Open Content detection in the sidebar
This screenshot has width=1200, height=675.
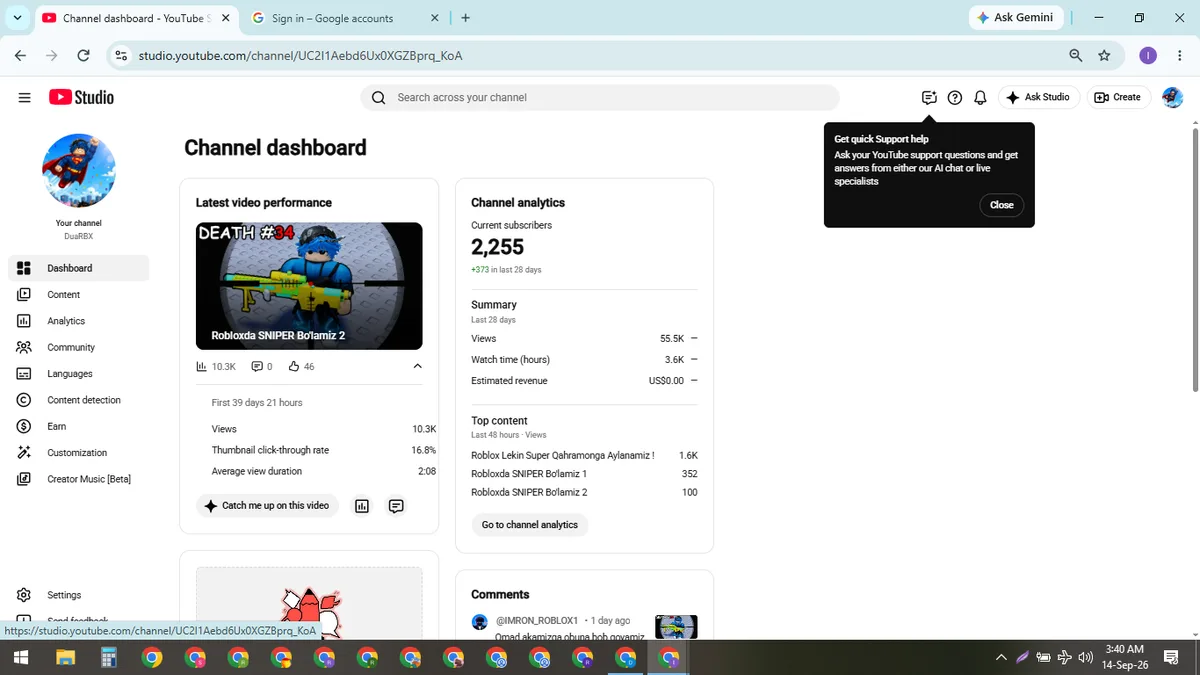point(79,400)
